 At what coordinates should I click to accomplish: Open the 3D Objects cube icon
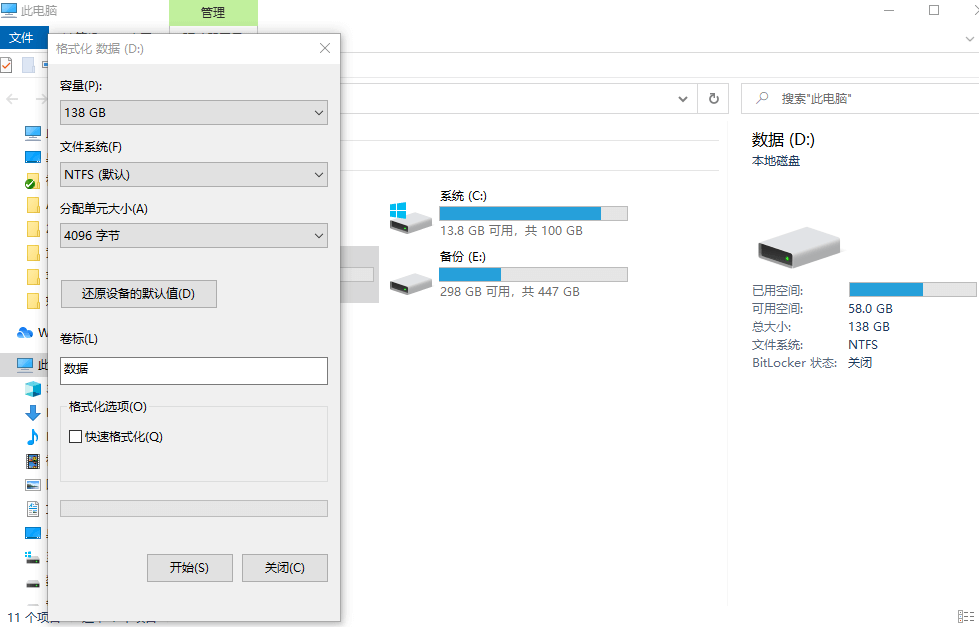coord(32,389)
